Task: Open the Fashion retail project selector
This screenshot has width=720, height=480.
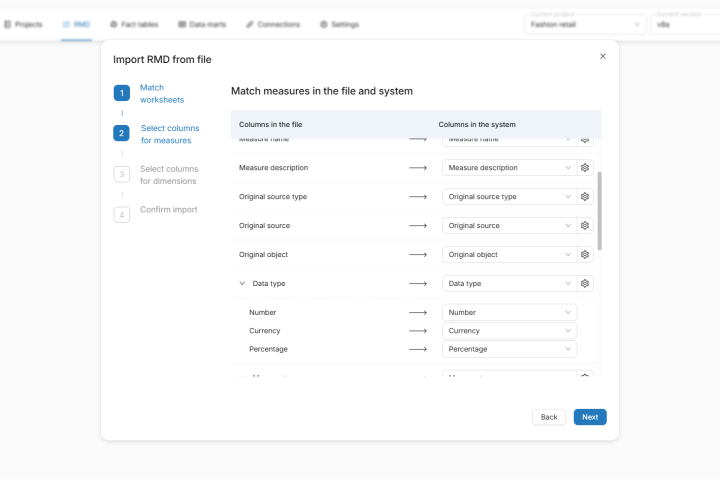Action: tap(585, 24)
